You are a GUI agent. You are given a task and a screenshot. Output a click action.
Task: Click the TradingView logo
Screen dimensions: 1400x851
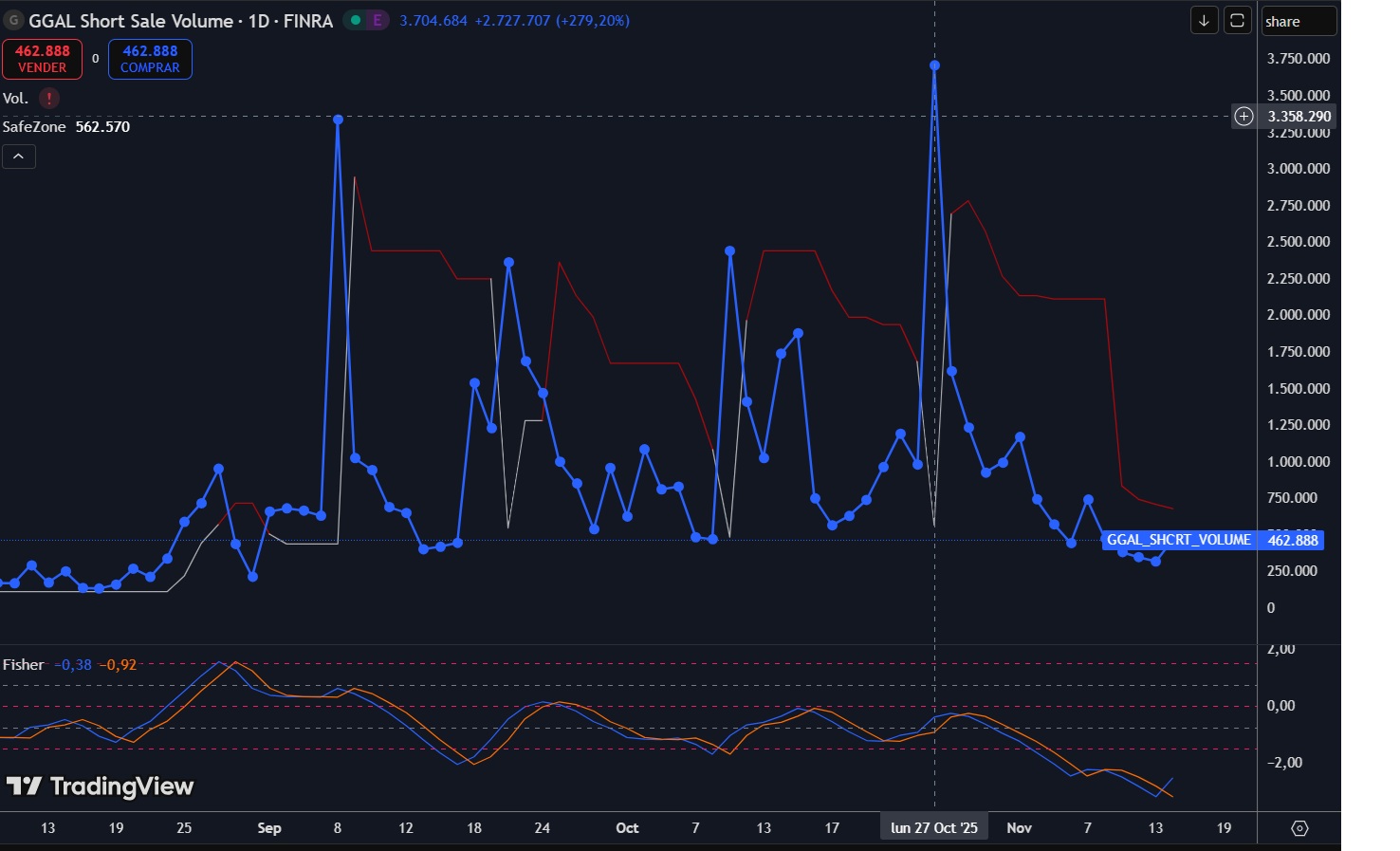[100, 786]
